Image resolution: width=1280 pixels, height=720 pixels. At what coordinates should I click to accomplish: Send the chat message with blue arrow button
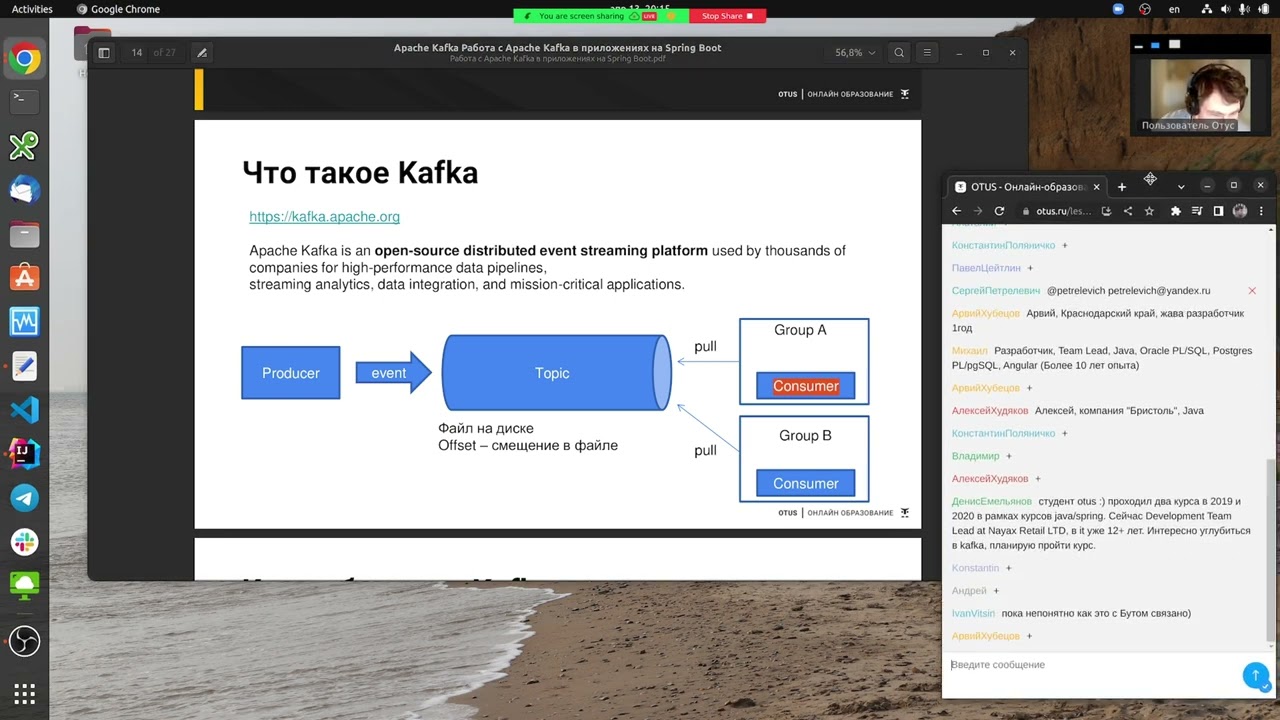tap(1256, 676)
